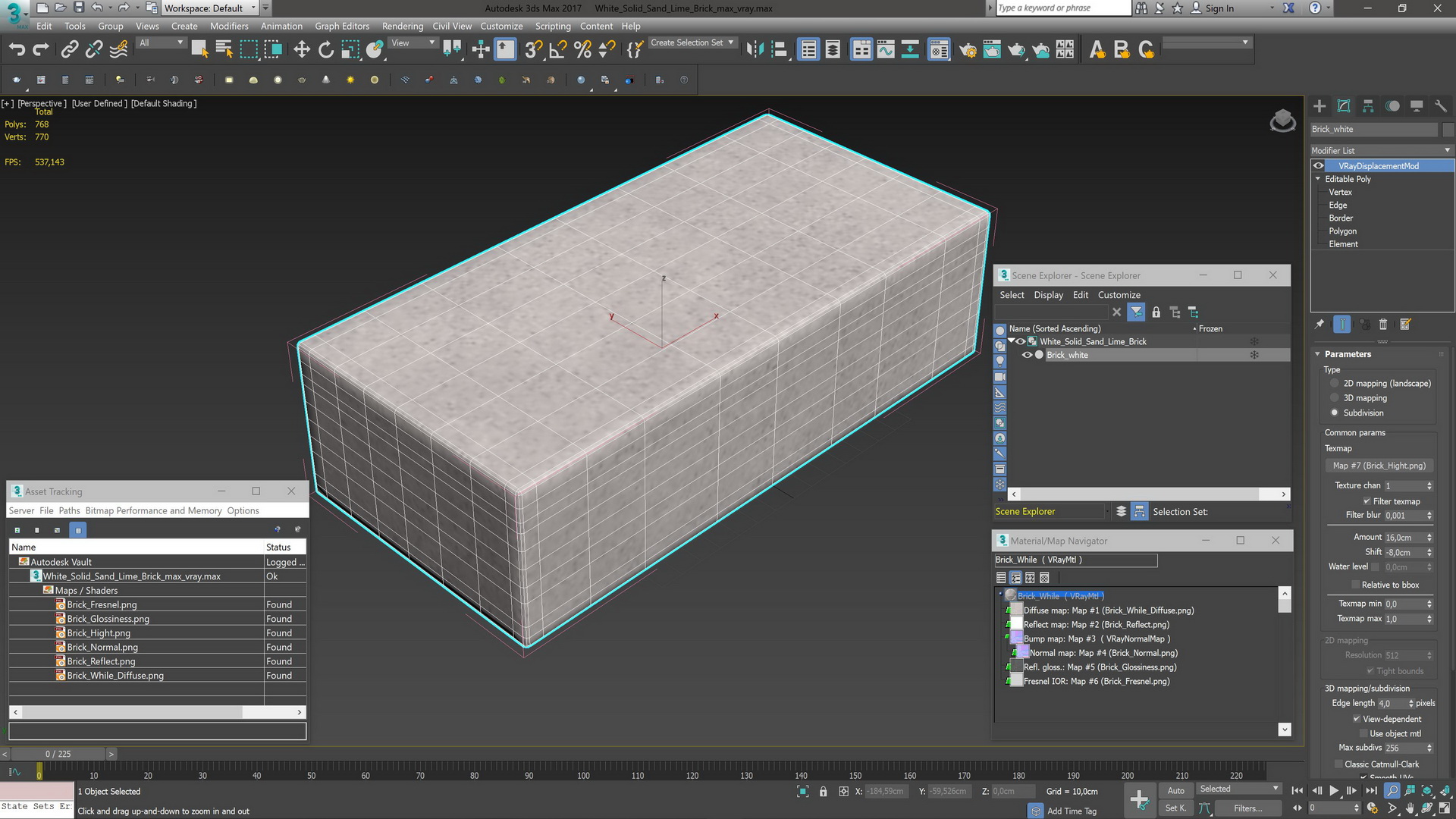Screen dimensions: 1456x819
Task: Click the Auto key button
Action: point(1175,790)
